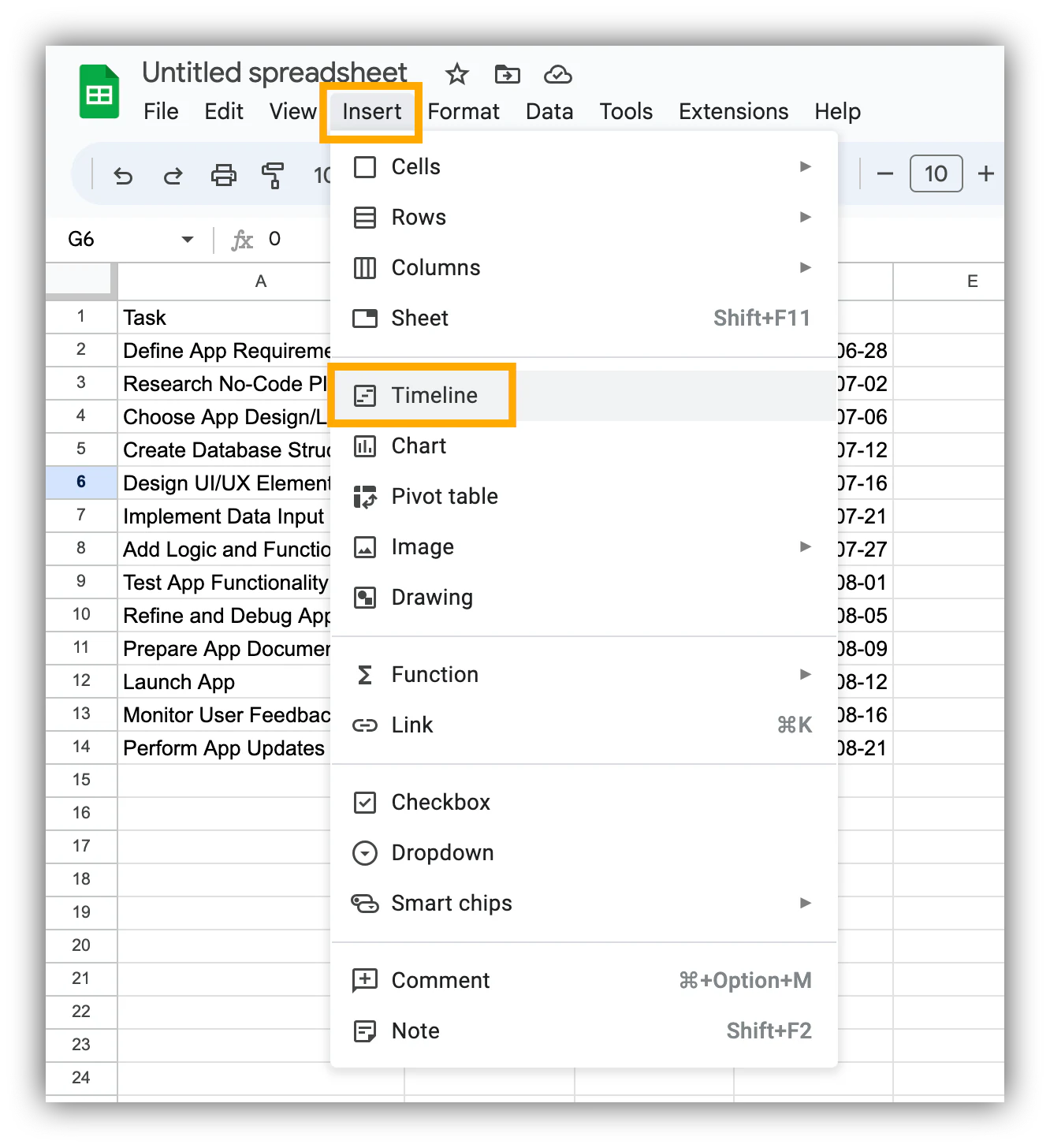Click the Comment plus bubble icon

pos(365,981)
